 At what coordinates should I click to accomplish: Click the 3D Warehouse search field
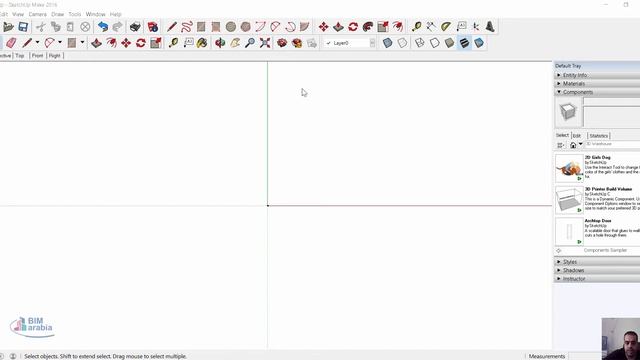(x=613, y=144)
